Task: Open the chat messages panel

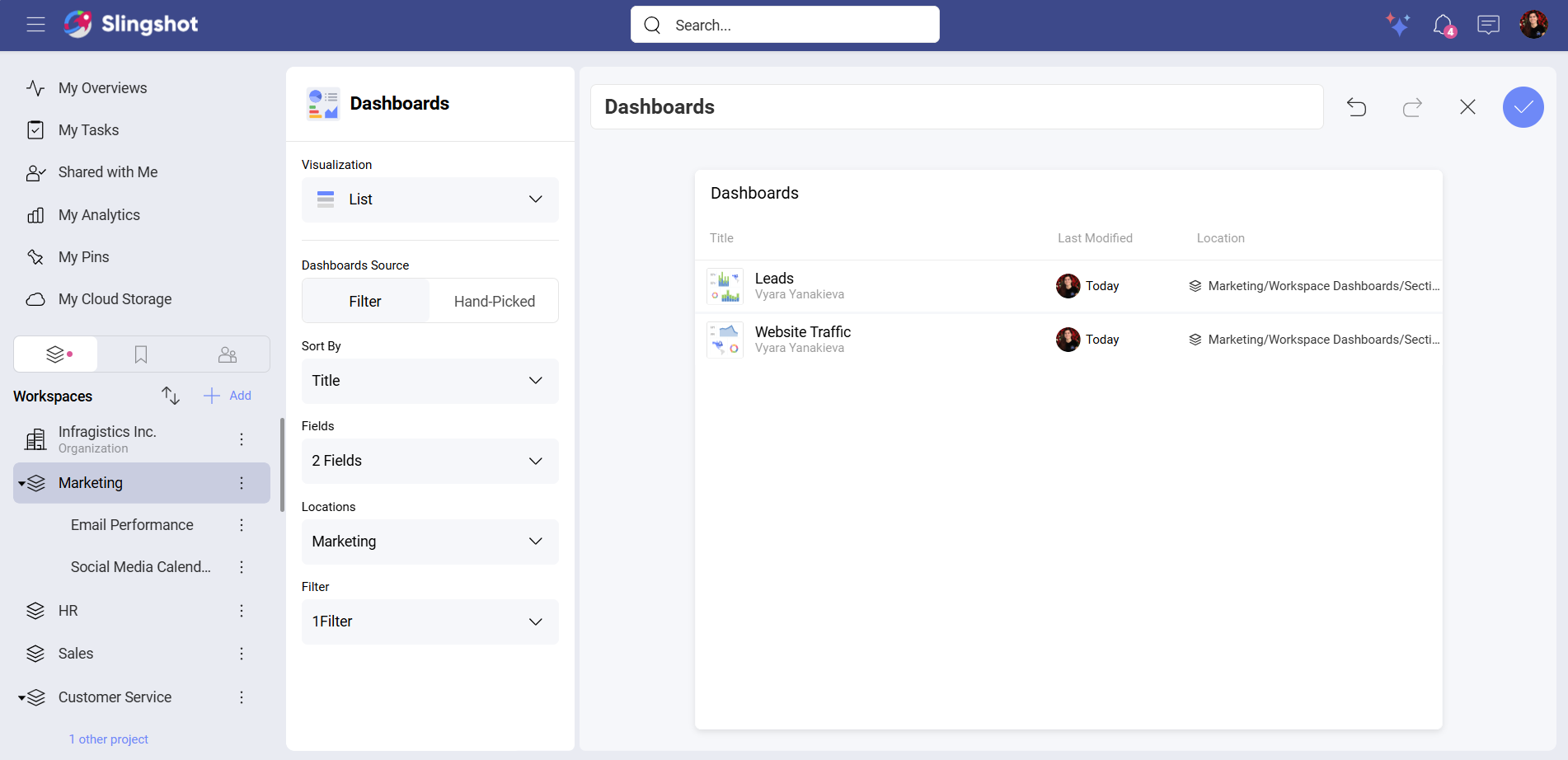Action: (1489, 25)
